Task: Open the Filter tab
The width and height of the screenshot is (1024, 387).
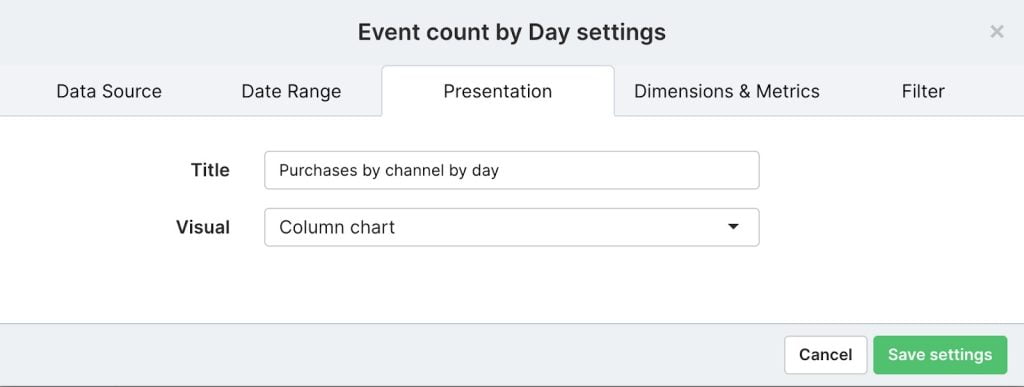Action: (923, 91)
